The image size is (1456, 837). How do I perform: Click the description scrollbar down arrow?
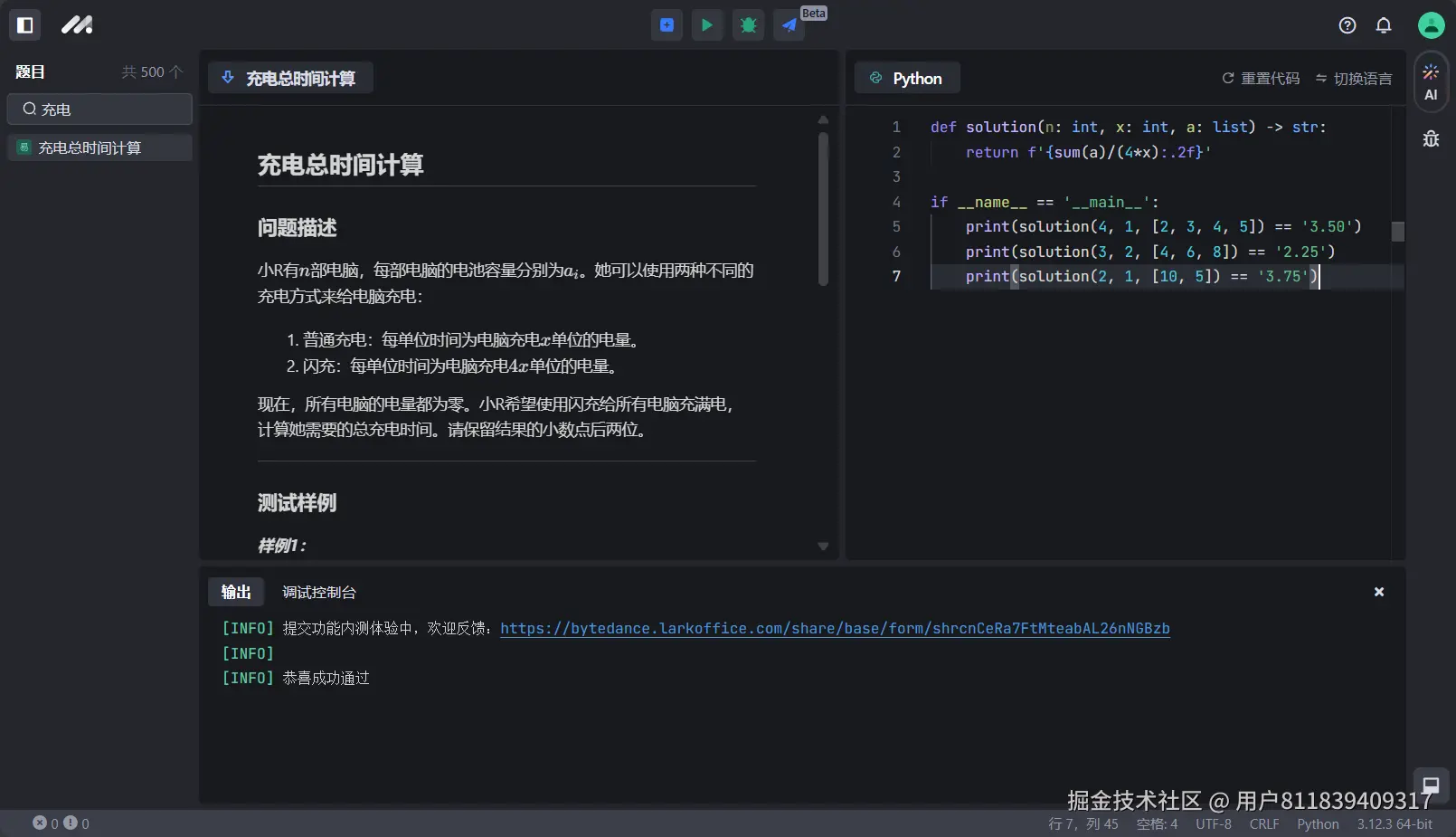823,546
